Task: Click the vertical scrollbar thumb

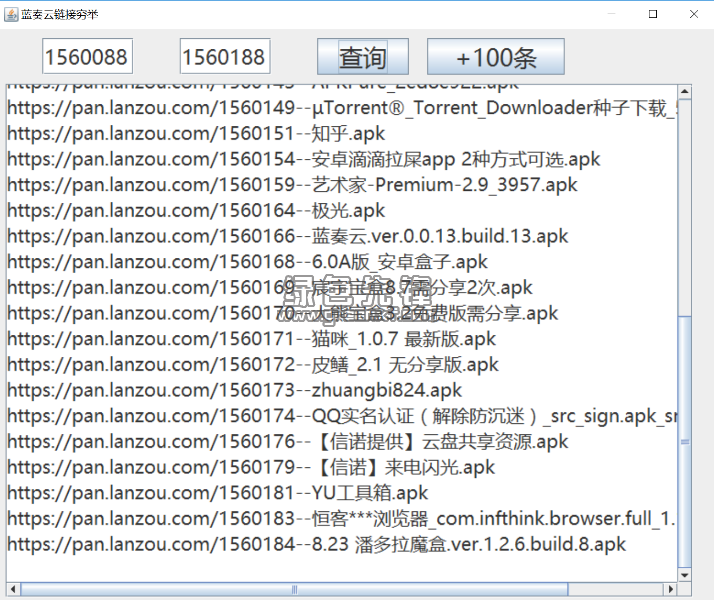Action: click(684, 441)
